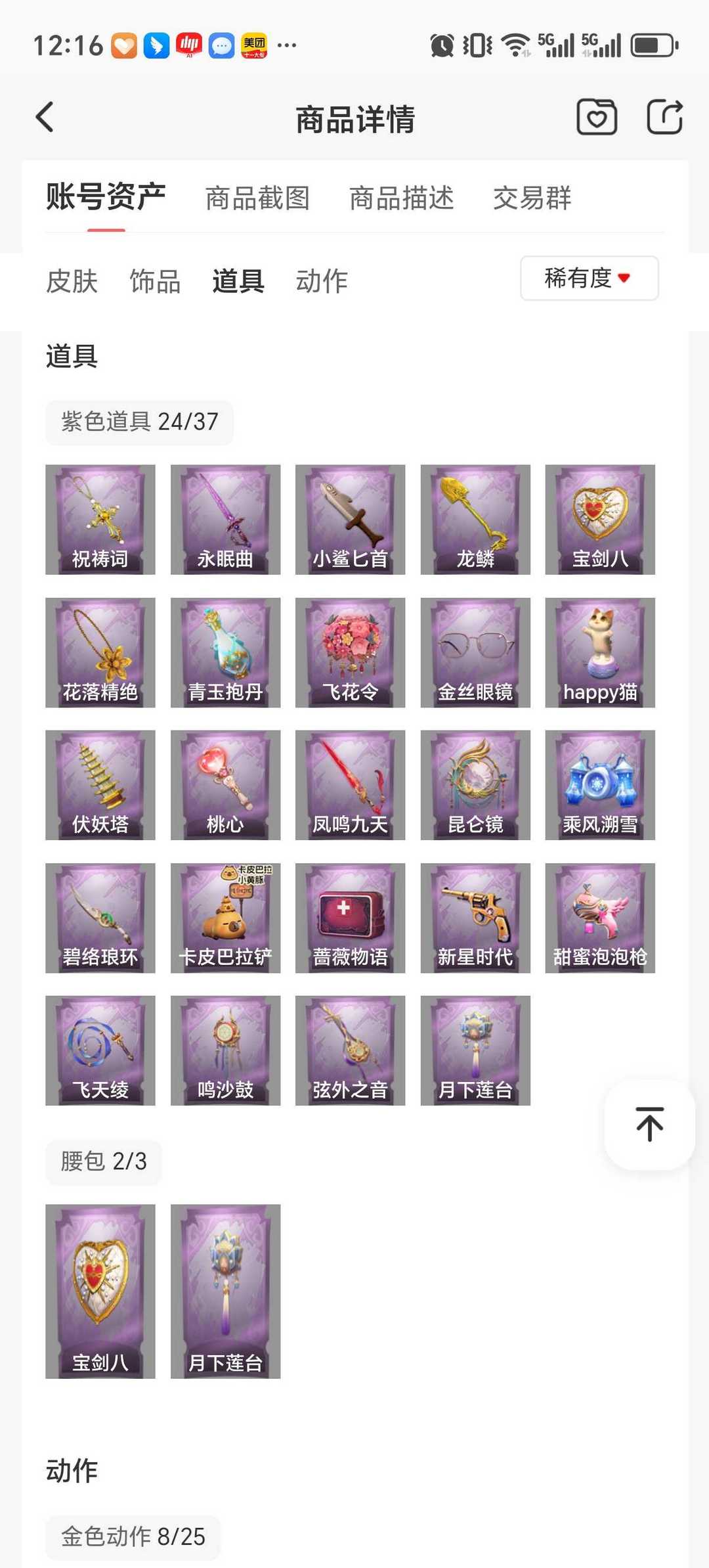This screenshot has width=709, height=1568.
Task: Select the 甜蜜泡泡枪 item icon
Action: [600, 918]
